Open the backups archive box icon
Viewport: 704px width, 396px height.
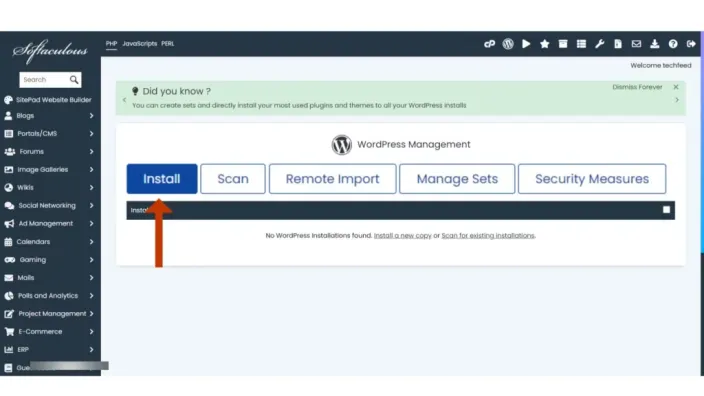[563, 44]
